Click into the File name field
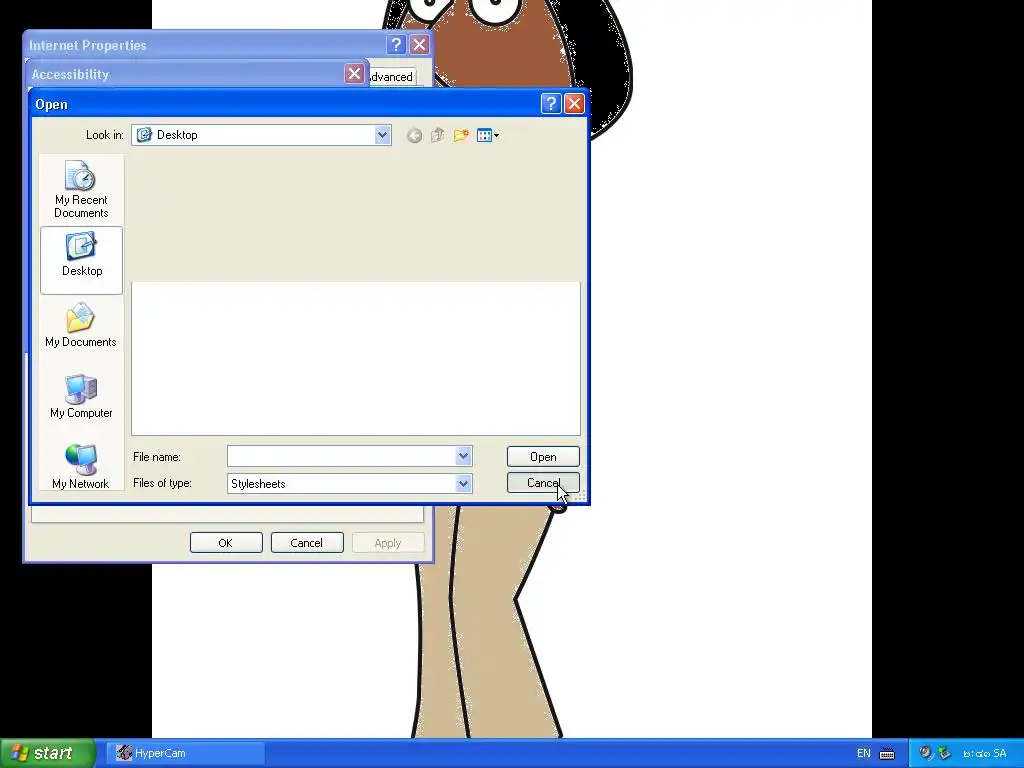Image resolution: width=1024 pixels, height=768 pixels. pos(342,456)
